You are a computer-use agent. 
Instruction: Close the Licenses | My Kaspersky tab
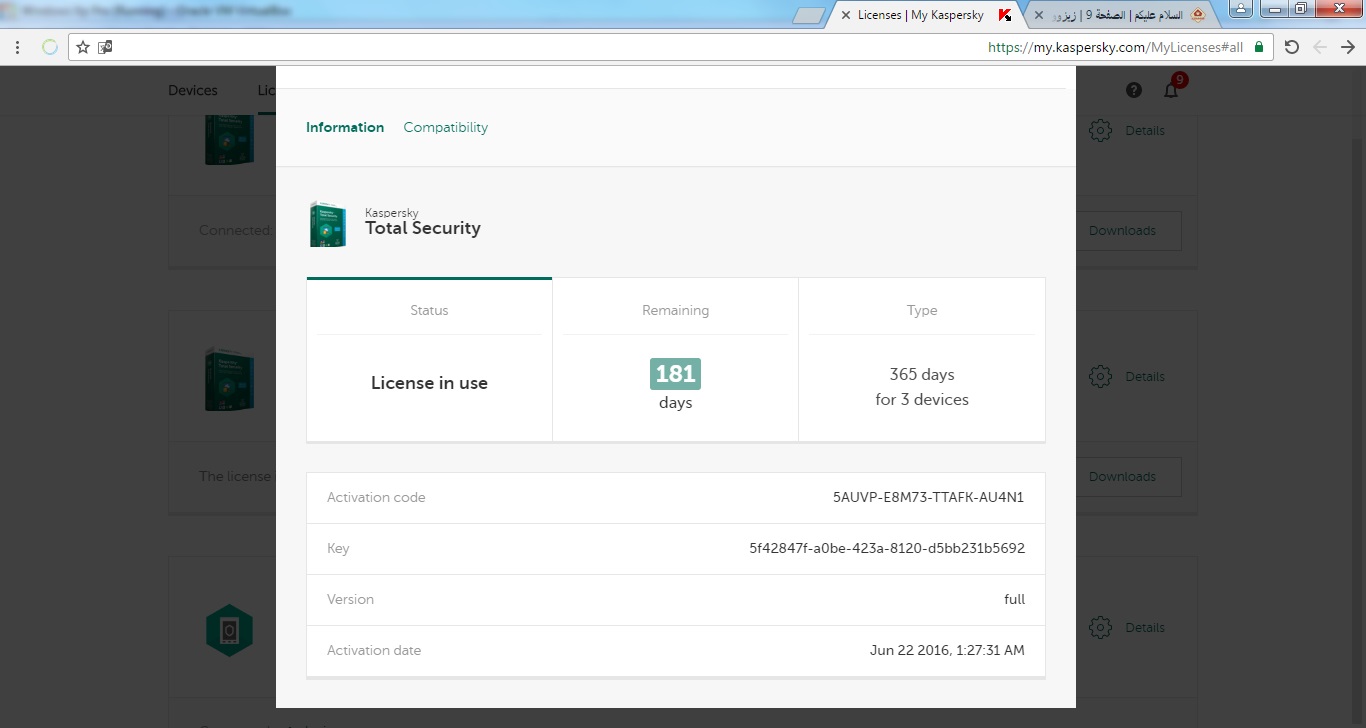[846, 15]
